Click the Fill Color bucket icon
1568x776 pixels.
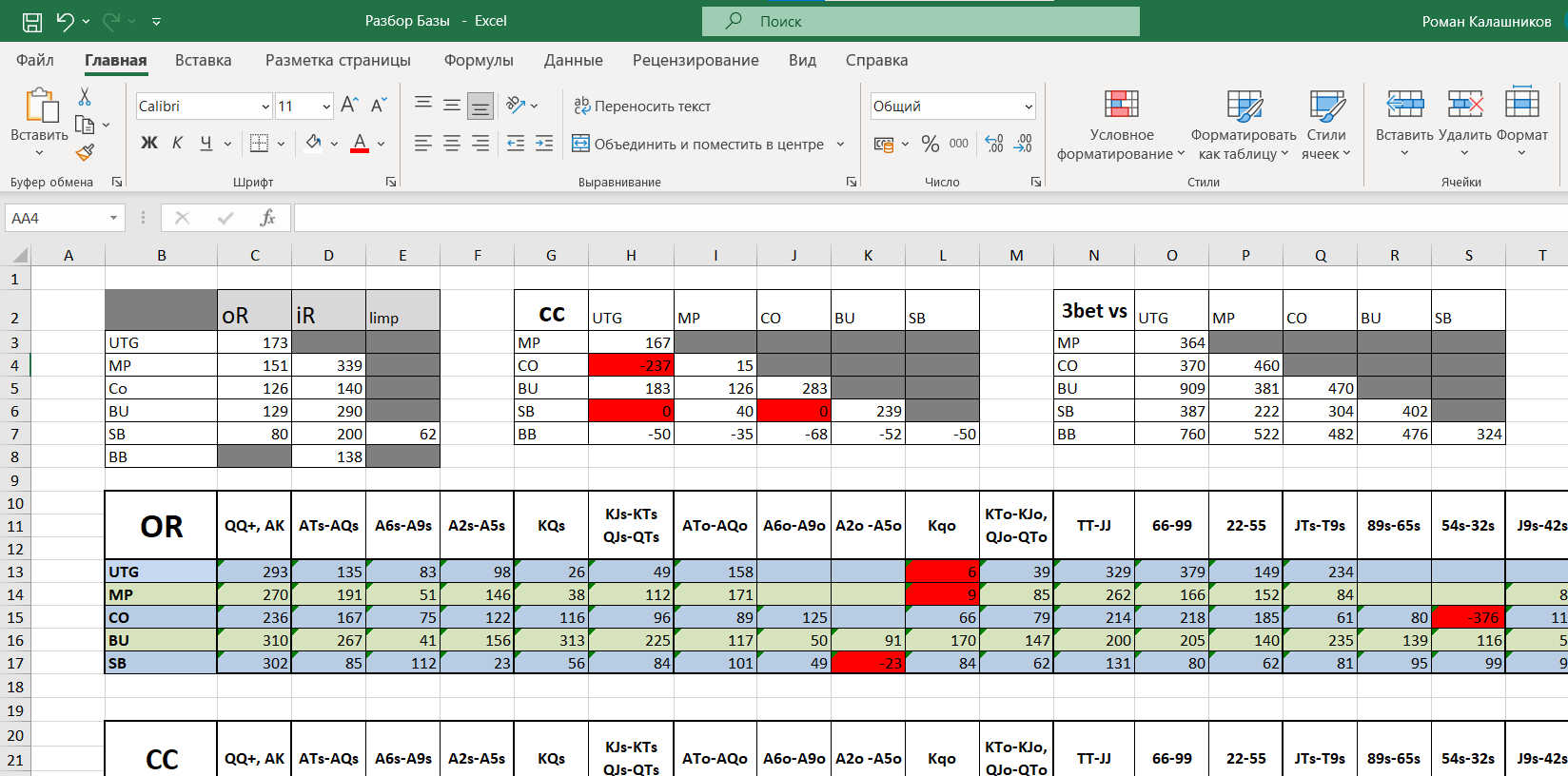313,144
